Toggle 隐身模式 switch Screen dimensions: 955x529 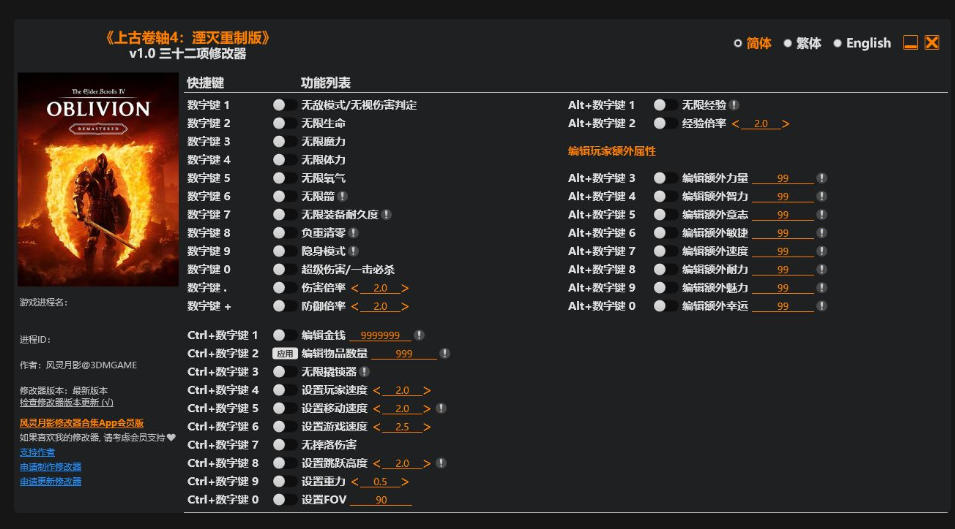click(x=284, y=251)
